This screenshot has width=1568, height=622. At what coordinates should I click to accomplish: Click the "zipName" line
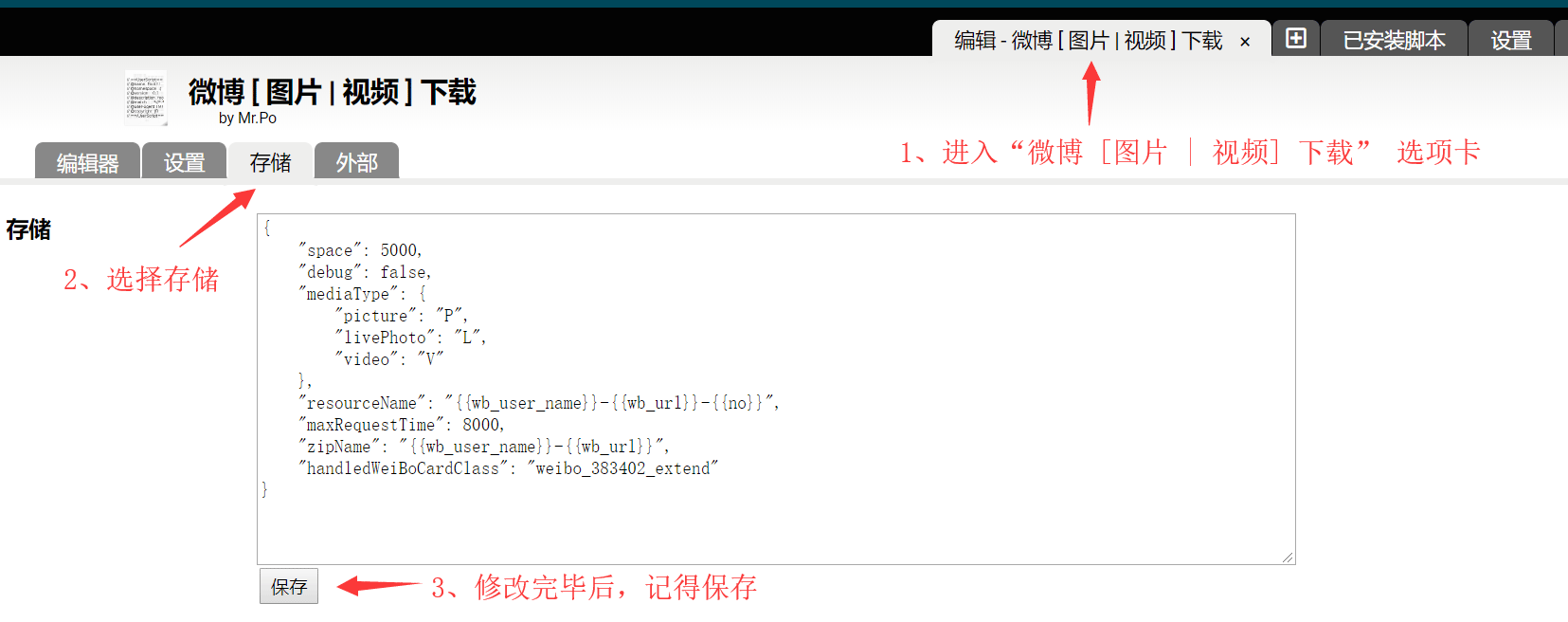click(484, 447)
